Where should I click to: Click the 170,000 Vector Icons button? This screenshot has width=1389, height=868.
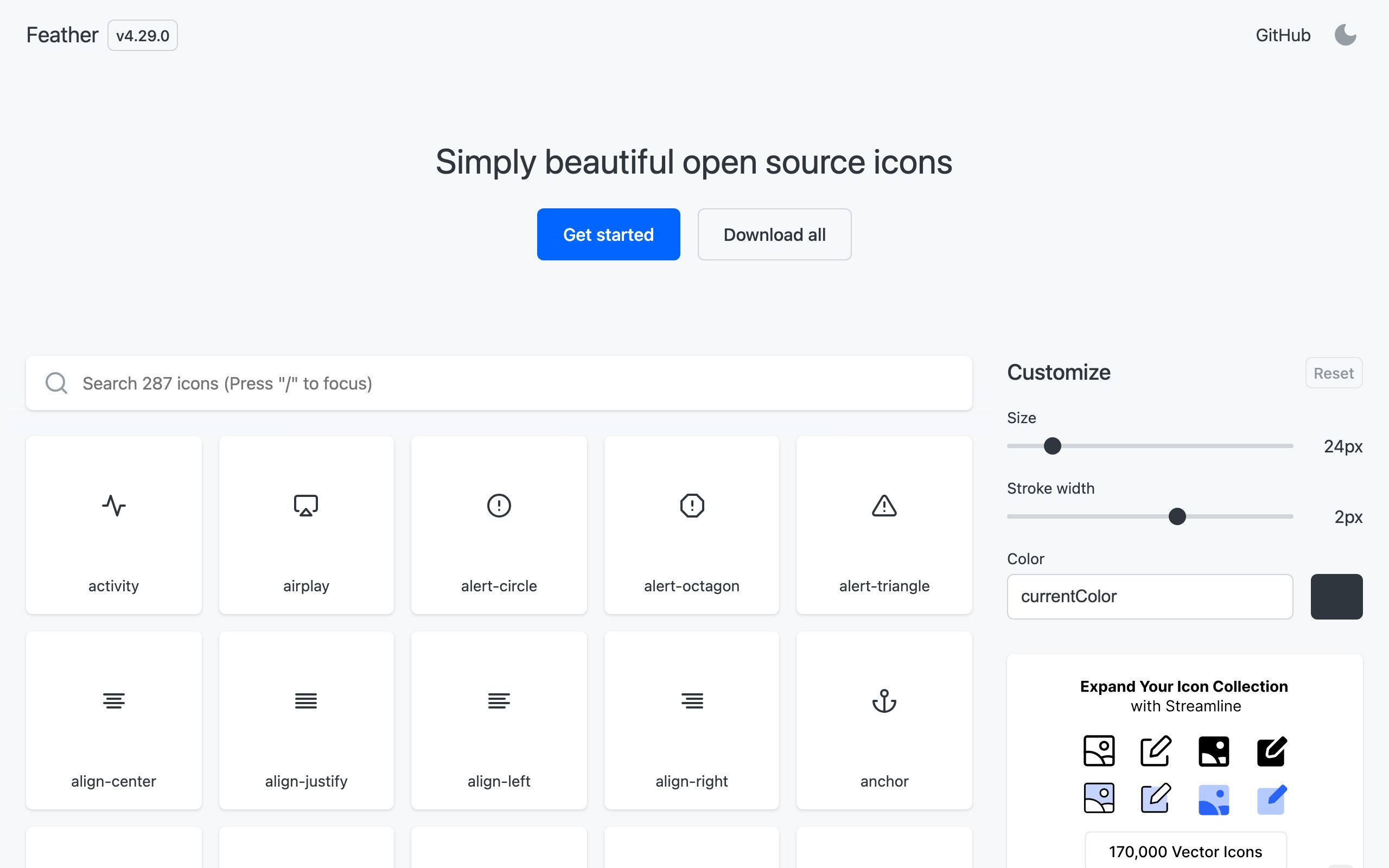pyautogui.click(x=1185, y=851)
